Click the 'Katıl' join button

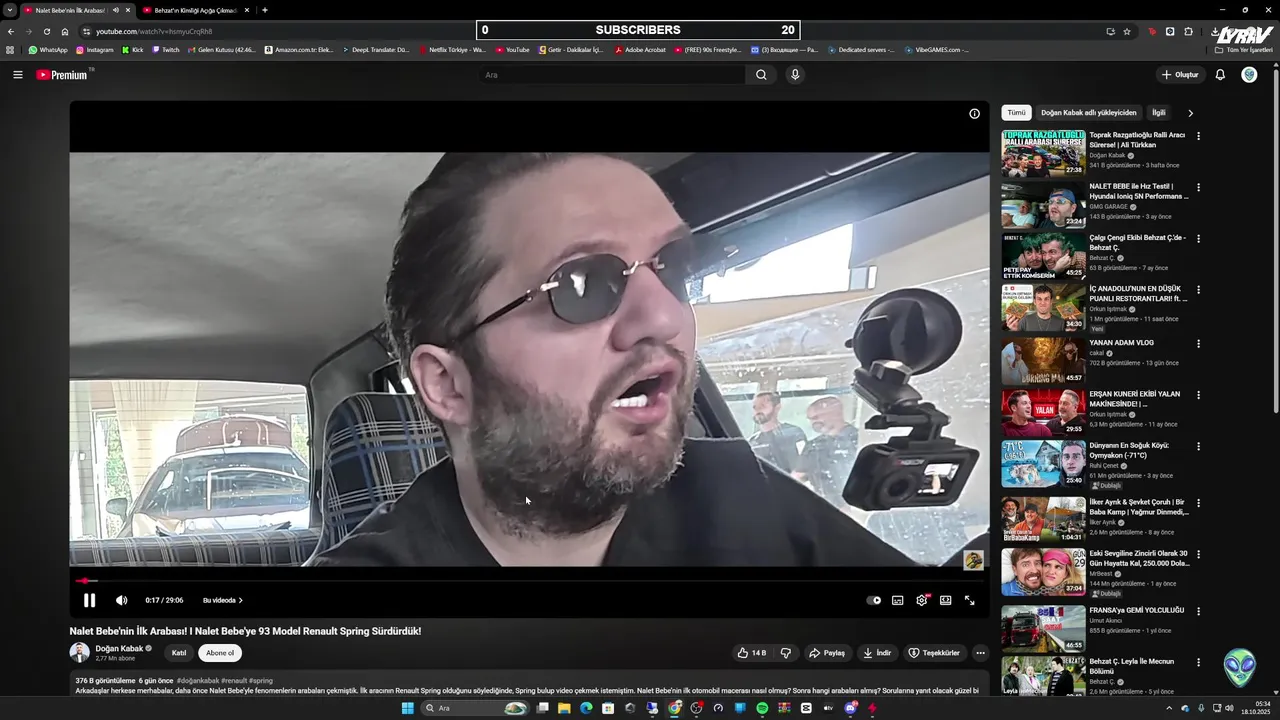click(x=179, y=653)
